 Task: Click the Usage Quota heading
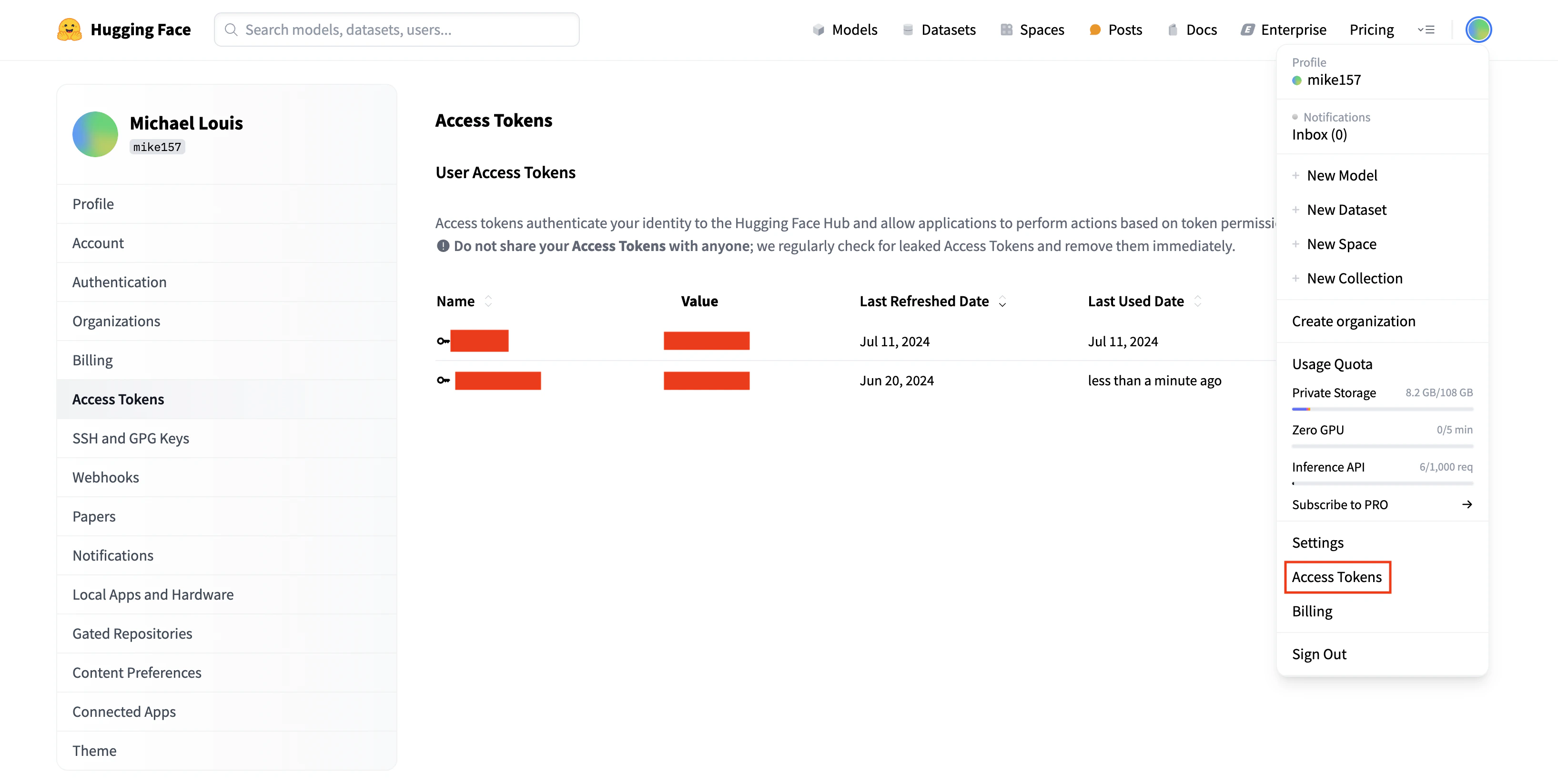pyautogui.click(x=1332, y=364)
